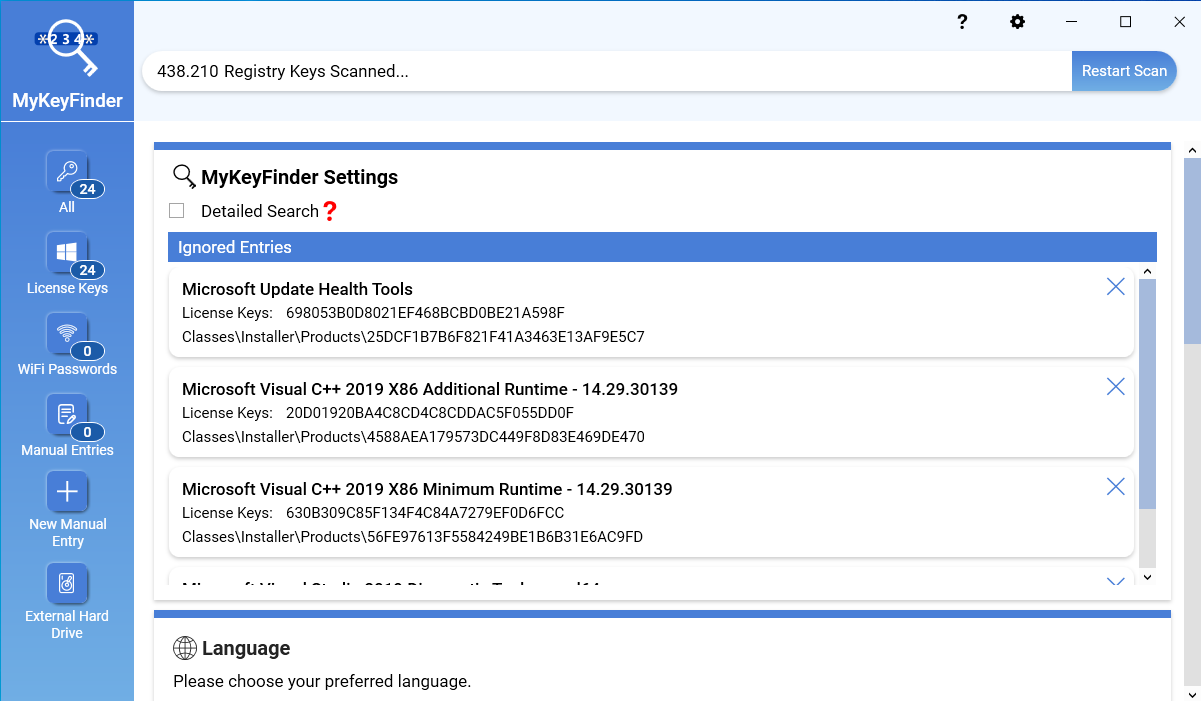This screenshot has height=701, width=1201.
Task: Close the MyKeyFinder window
Action: tap(1179, 22)
